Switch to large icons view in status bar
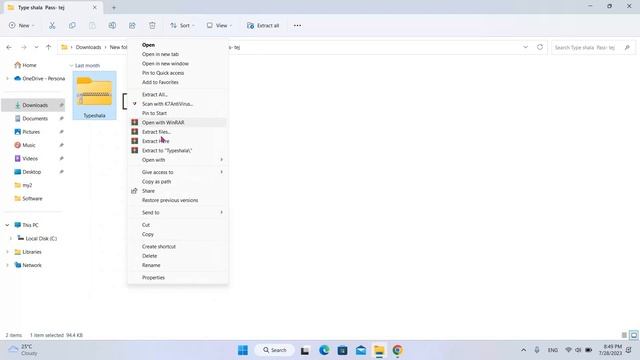The image size is (640, 360). click(x=633, y=335)
